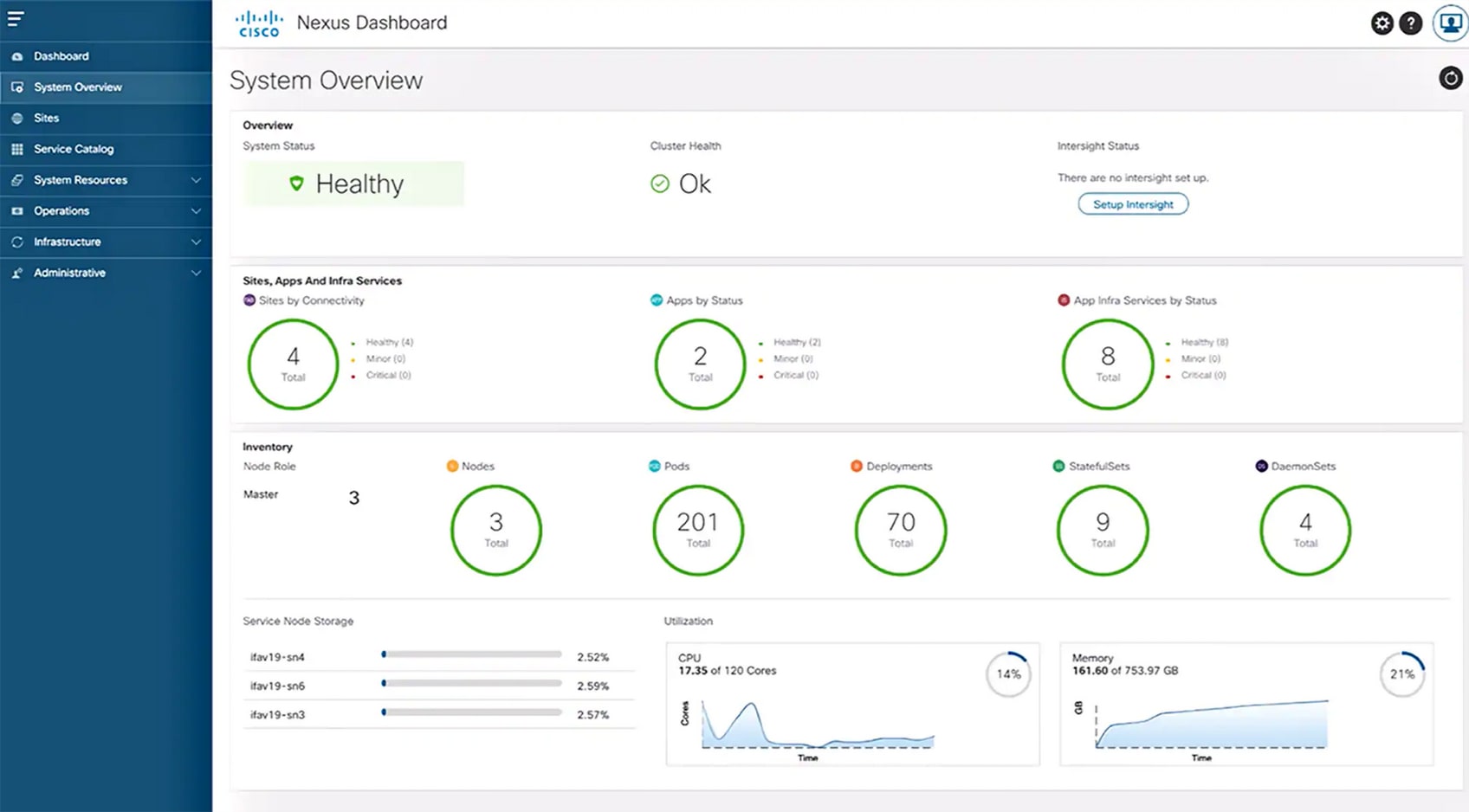Click the Sites by Connectivity icon
Screen dimensions: 1469x812
pyautogui.click(x=249, y=300)
